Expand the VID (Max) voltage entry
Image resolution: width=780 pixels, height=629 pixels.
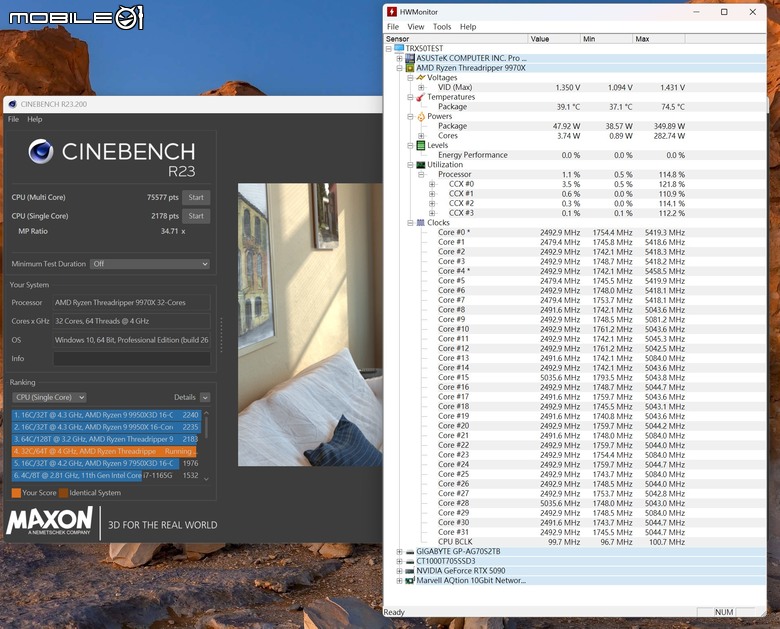point(421,88)
